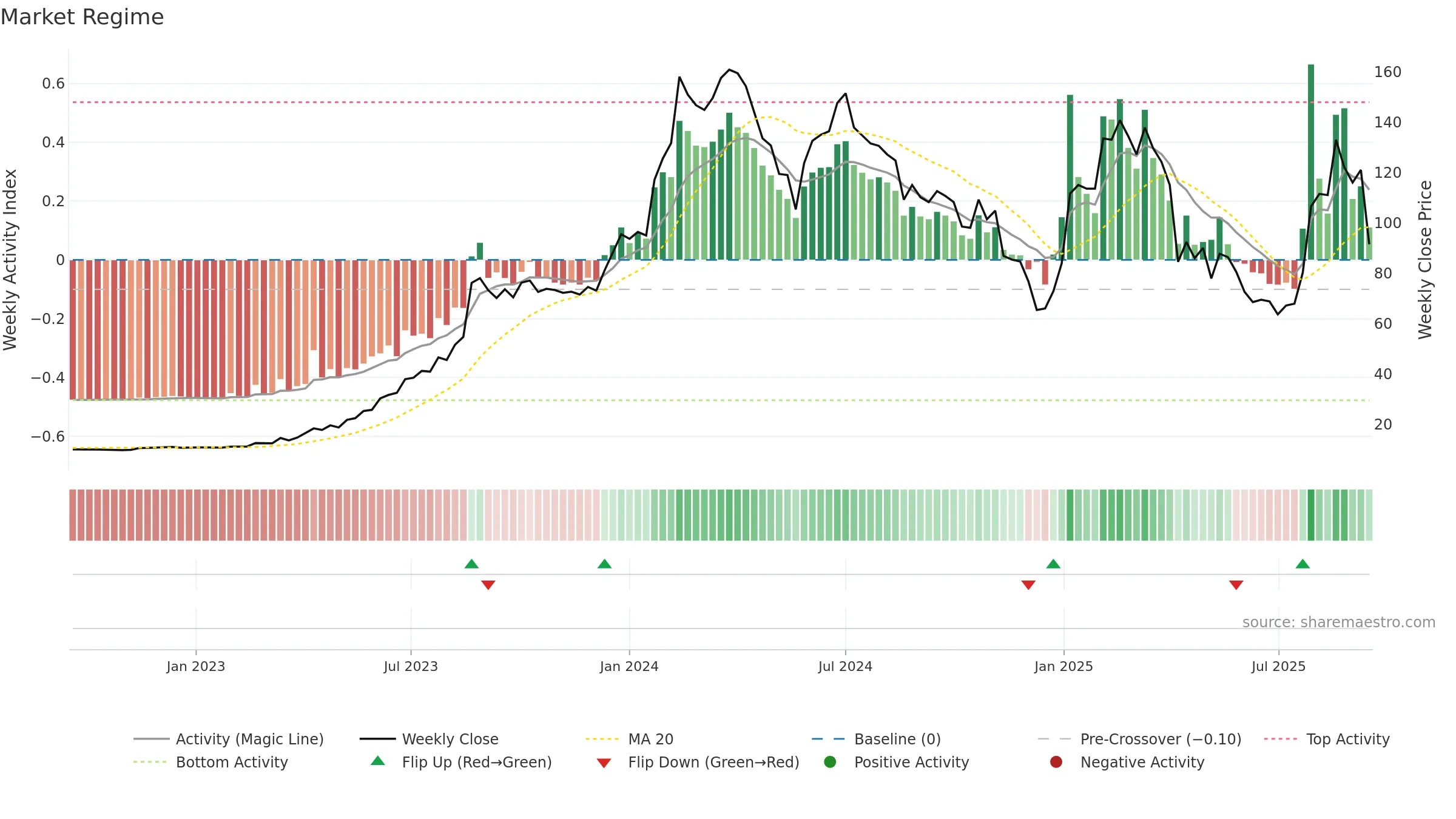This screenshot has height=819, width=1456.
Task: Click the Jul 2025 axis label
Action: coord(1278,666)
